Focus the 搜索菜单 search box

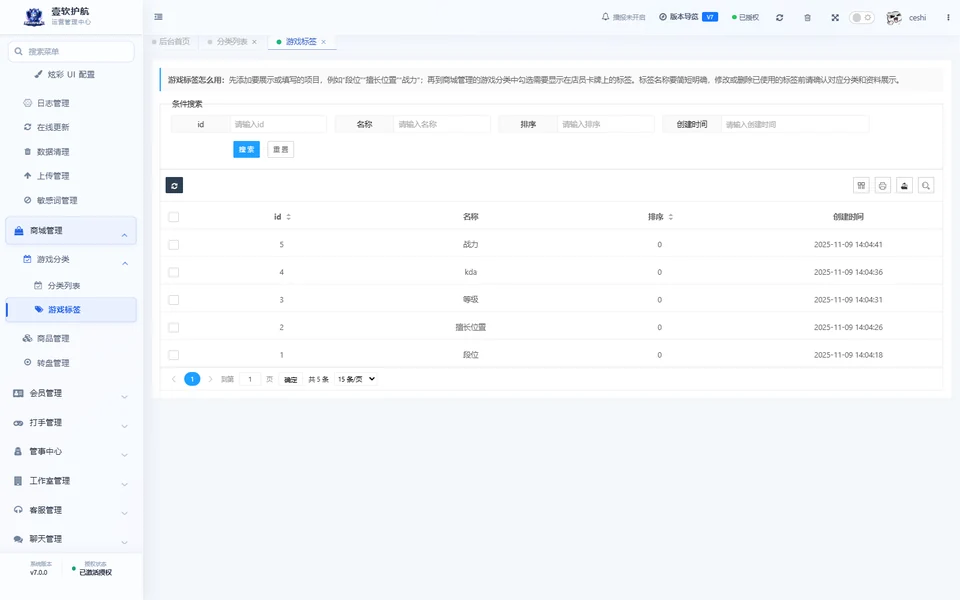[x=71, y=51]
